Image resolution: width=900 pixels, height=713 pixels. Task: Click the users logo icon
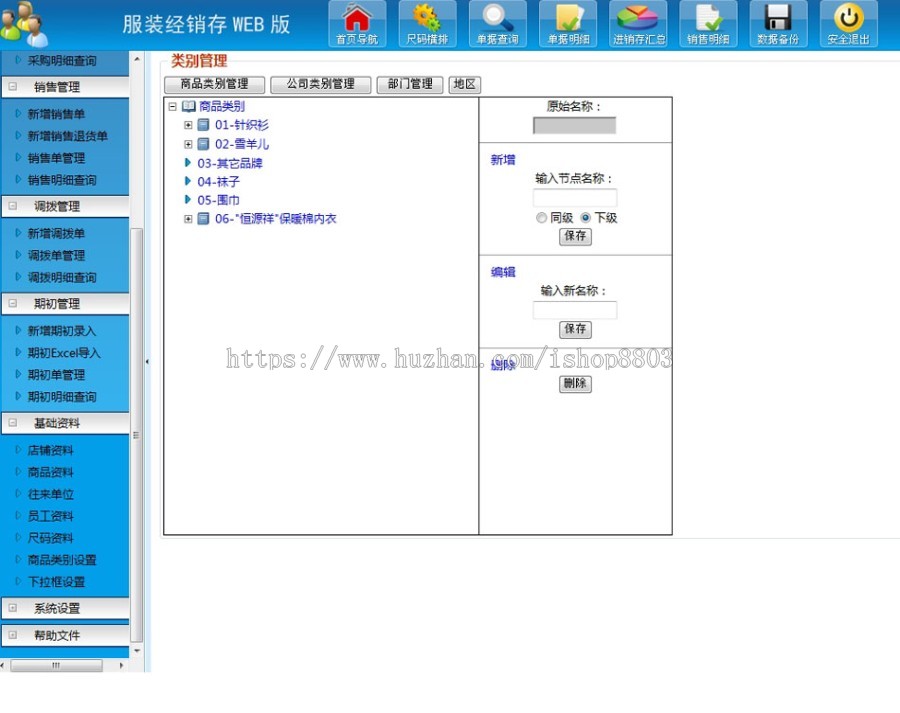24,24
